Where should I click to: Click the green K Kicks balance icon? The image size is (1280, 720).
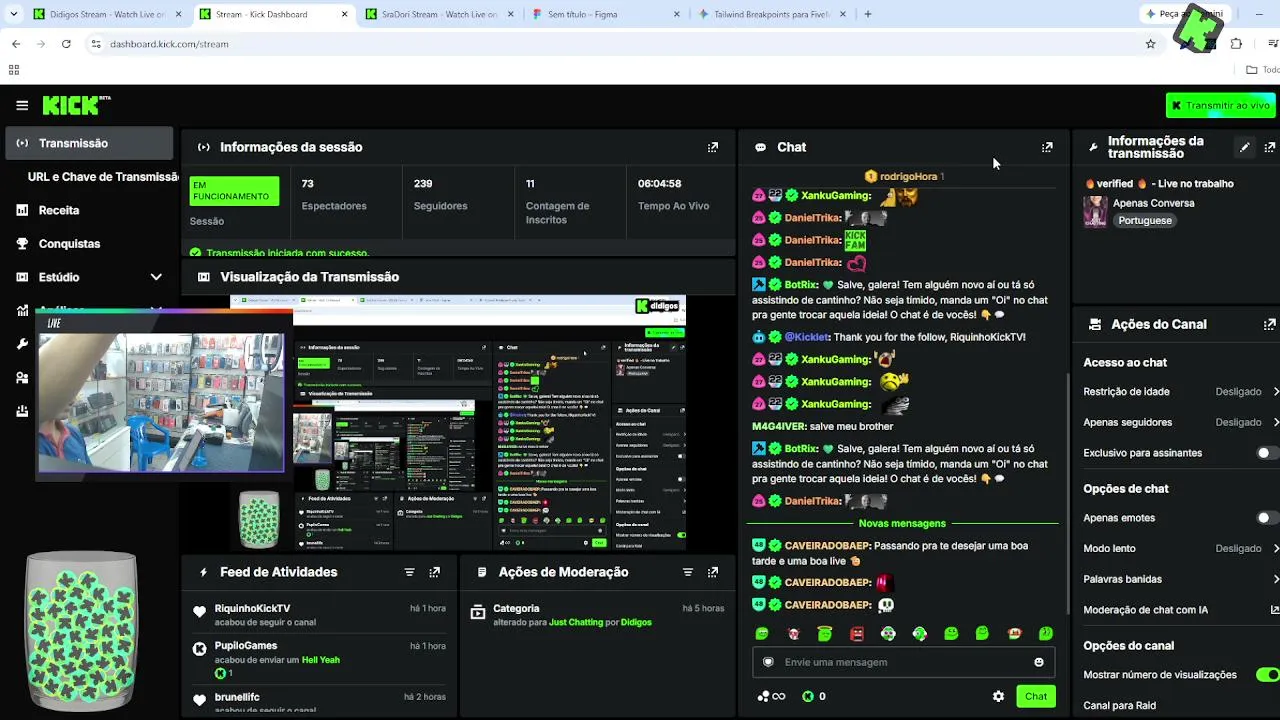pos(808,696)
